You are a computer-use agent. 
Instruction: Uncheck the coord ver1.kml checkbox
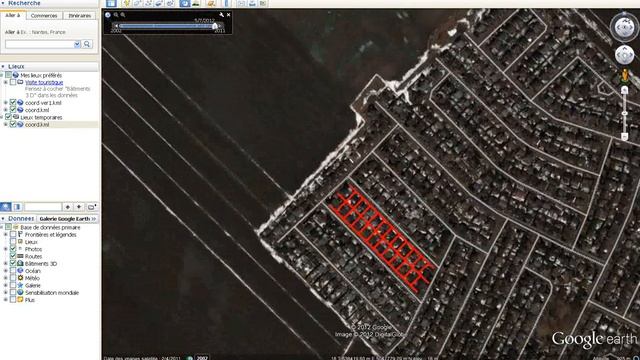[13, 102]
